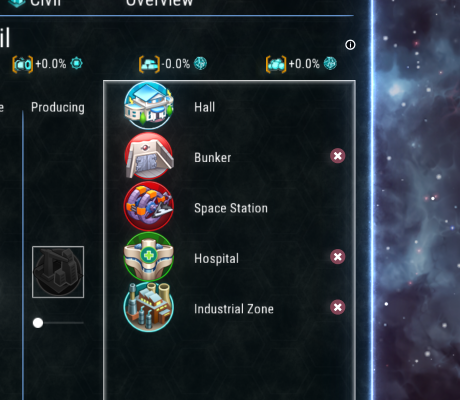Image resolution: width=460 pixels, height=400 pixels.
Task: Select the Space Station label
Action: click(231, 208)
